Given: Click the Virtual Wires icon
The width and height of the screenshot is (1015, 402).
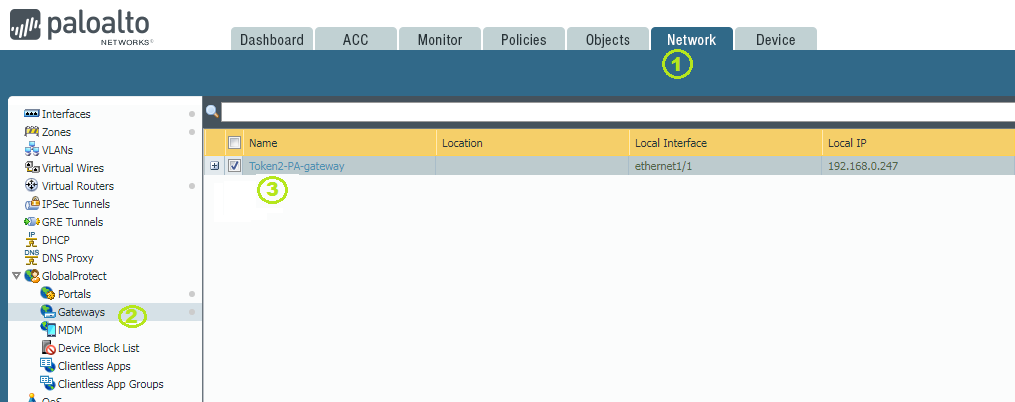Looking at the screenshot, I should pyautogui.click(x=32, y=168).
